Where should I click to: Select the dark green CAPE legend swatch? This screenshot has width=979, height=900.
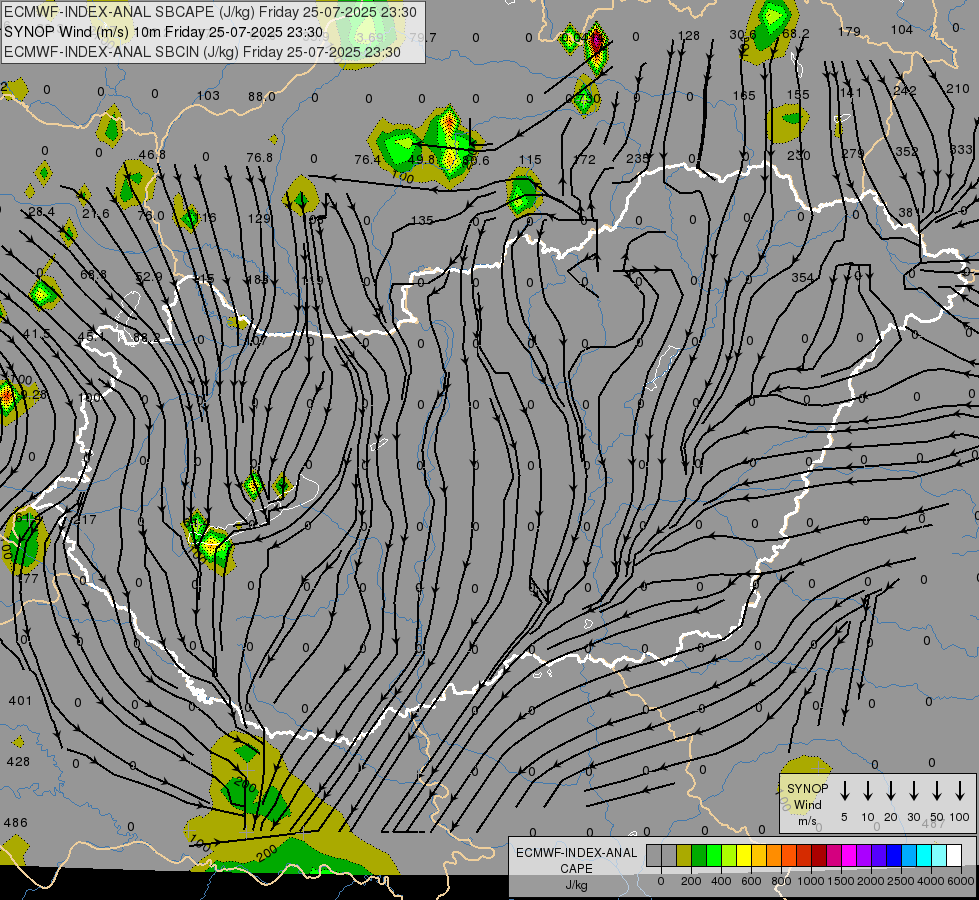click(x=699, y=856)
